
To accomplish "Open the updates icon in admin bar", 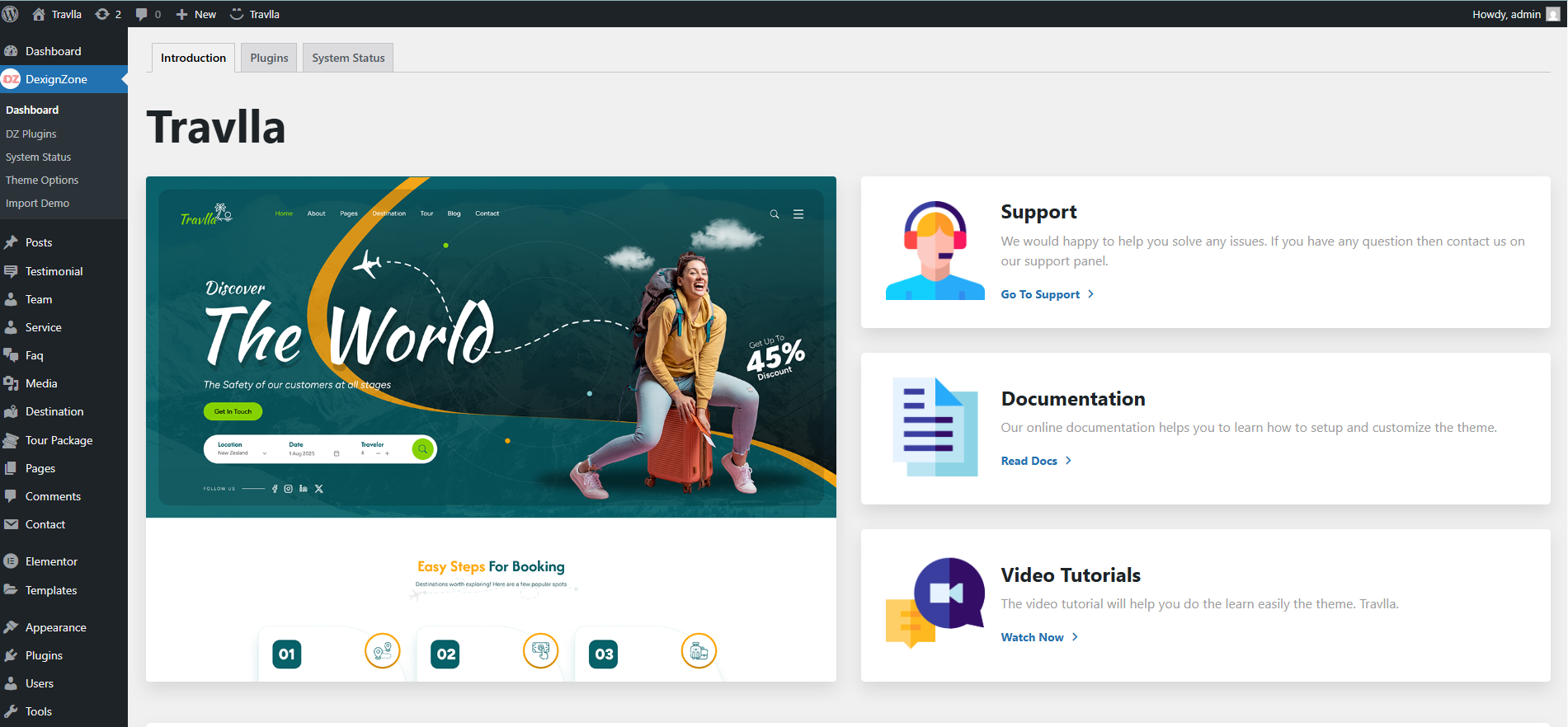I will [108, 14].
